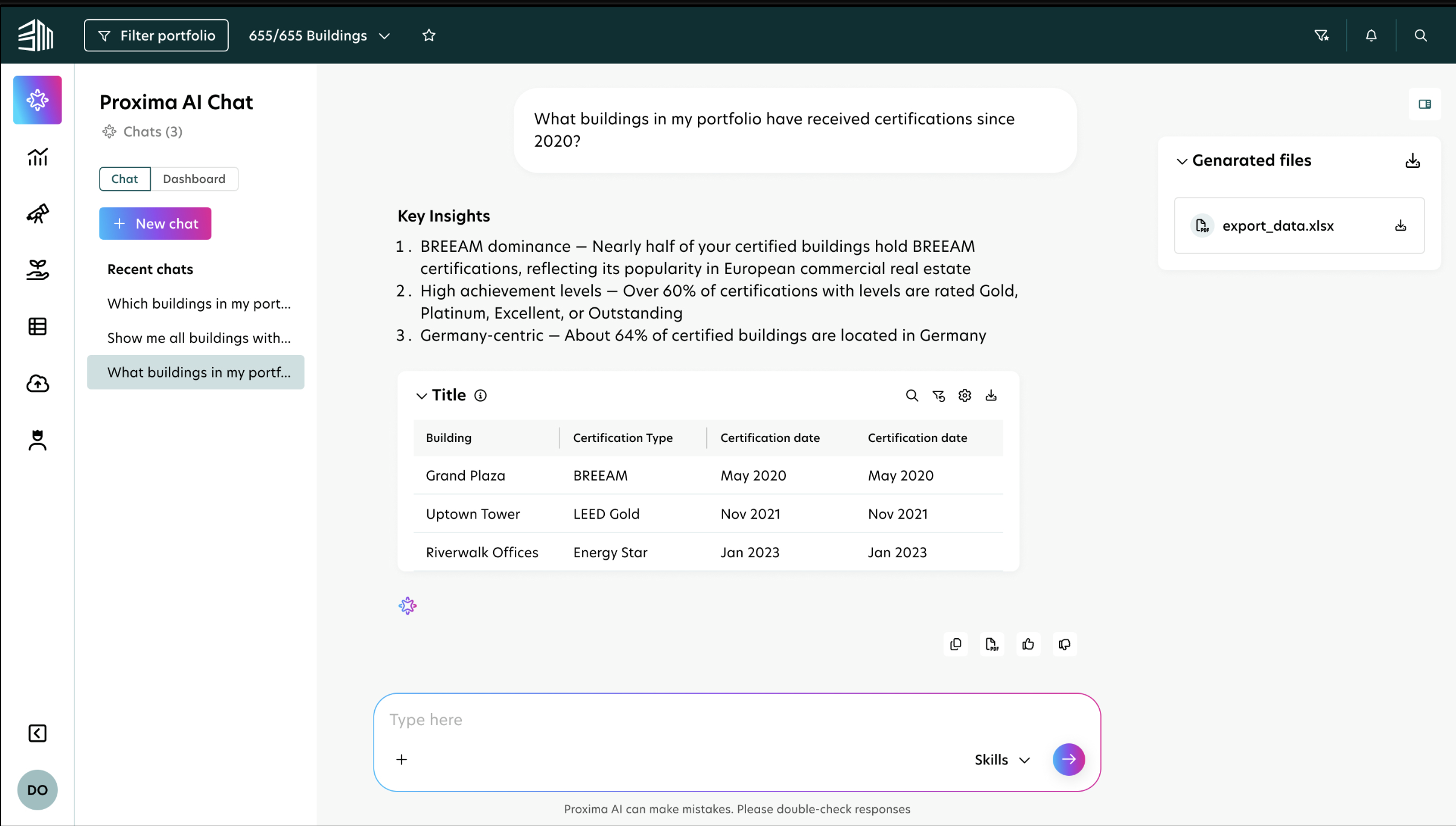
Task: Download export_data.xlsx file
Action: click(x=1400, y=226)
